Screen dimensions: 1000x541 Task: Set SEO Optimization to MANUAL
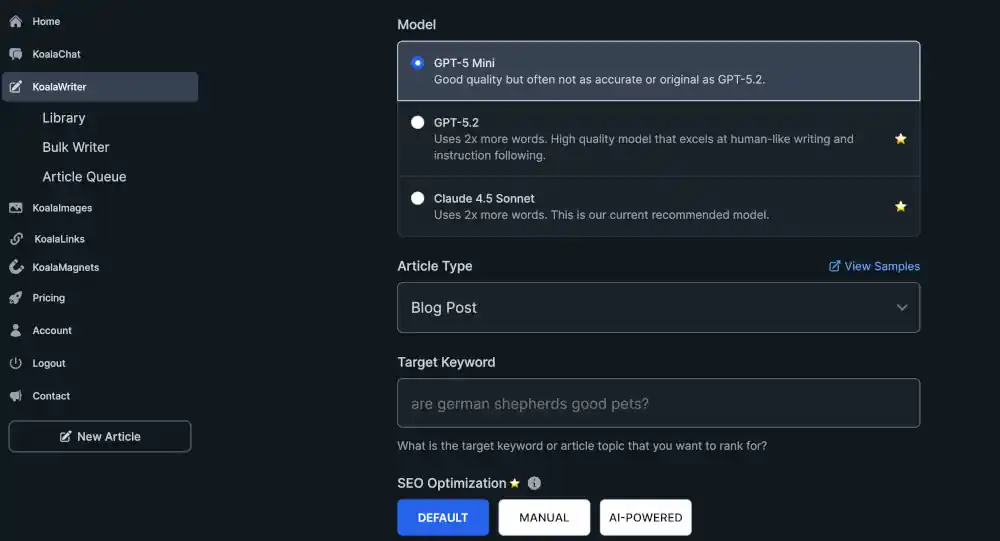pyautogui.click(x=544, y=517)
